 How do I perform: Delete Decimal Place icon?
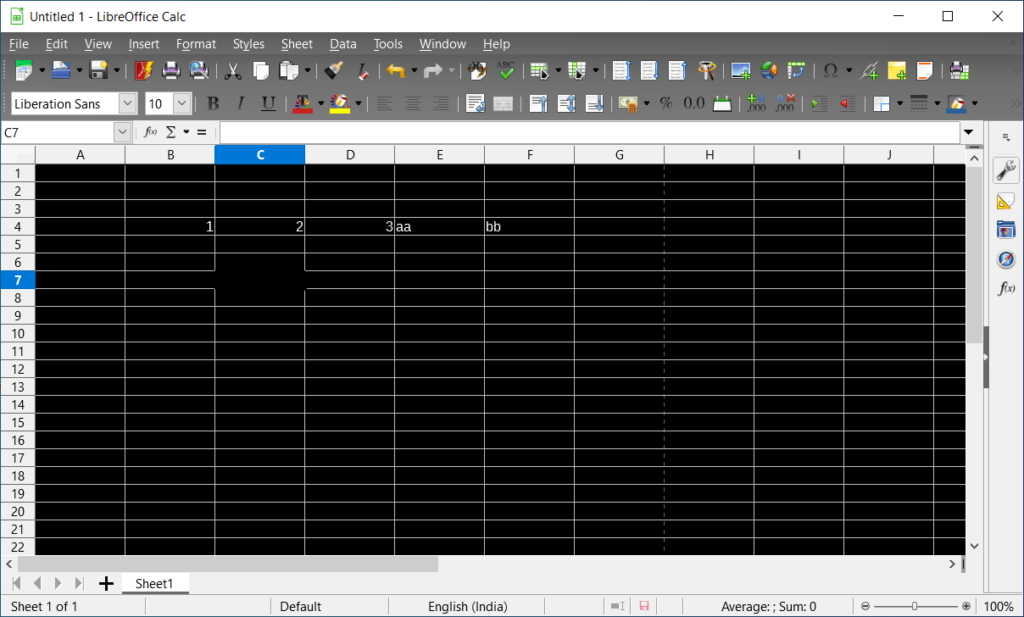pyautogui.click(x=784, y=103)
